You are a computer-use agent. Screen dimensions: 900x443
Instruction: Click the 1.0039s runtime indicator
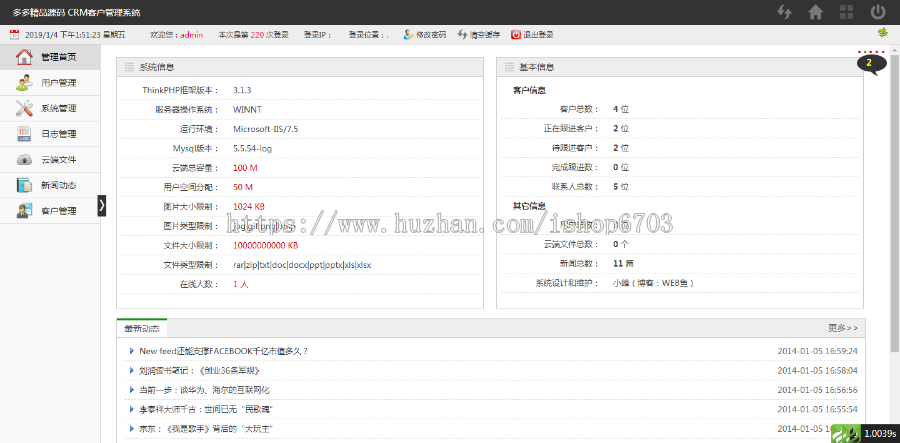point(880,433)
